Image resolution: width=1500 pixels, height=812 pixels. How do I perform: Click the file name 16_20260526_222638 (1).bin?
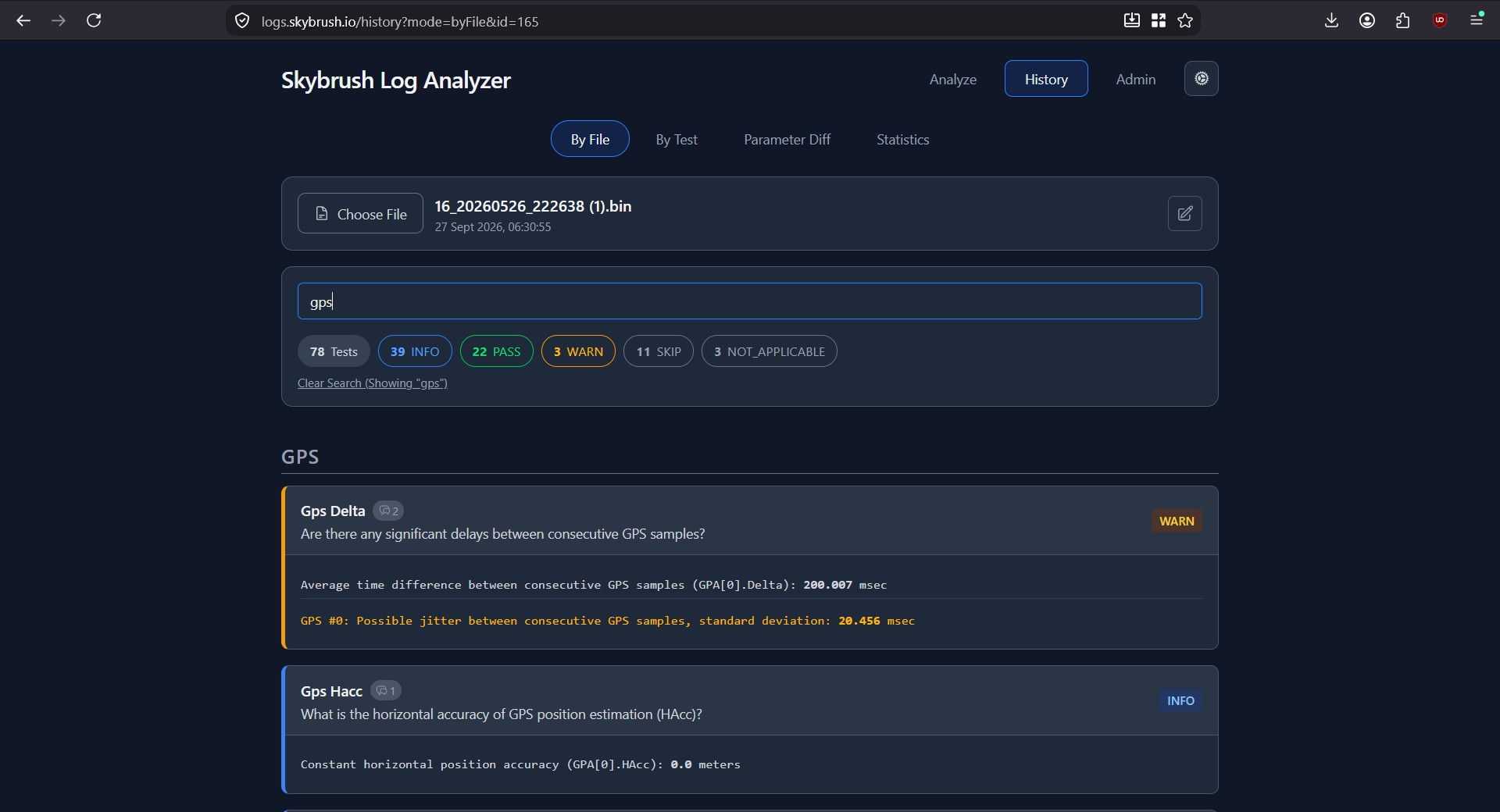click(x=533, y=206)
